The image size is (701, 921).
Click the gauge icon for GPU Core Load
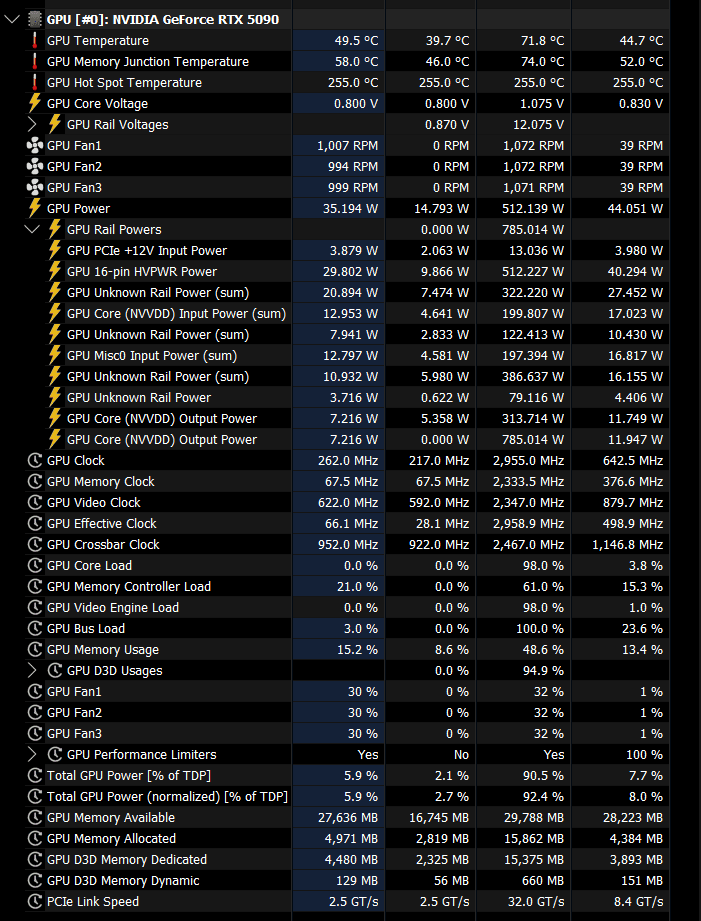(x=35, y=566)
